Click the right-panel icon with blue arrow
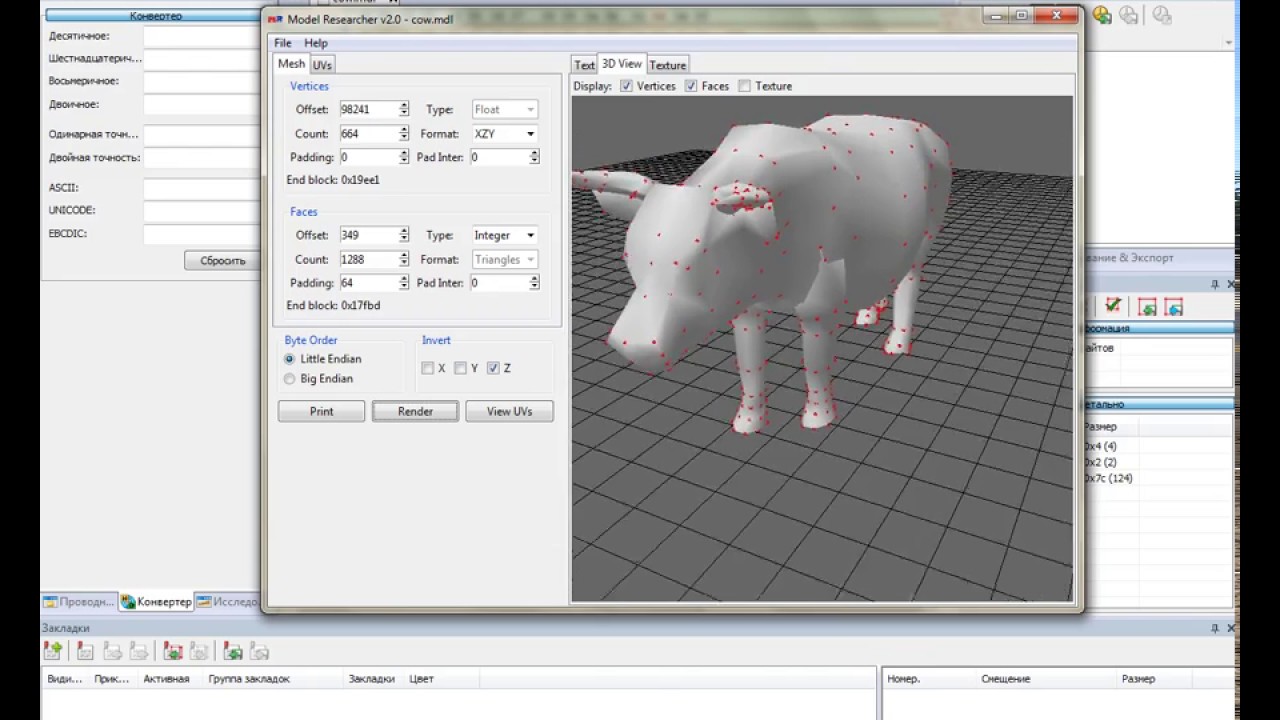This screenshot has width=1280, height=720. [x=1173, y=306]
